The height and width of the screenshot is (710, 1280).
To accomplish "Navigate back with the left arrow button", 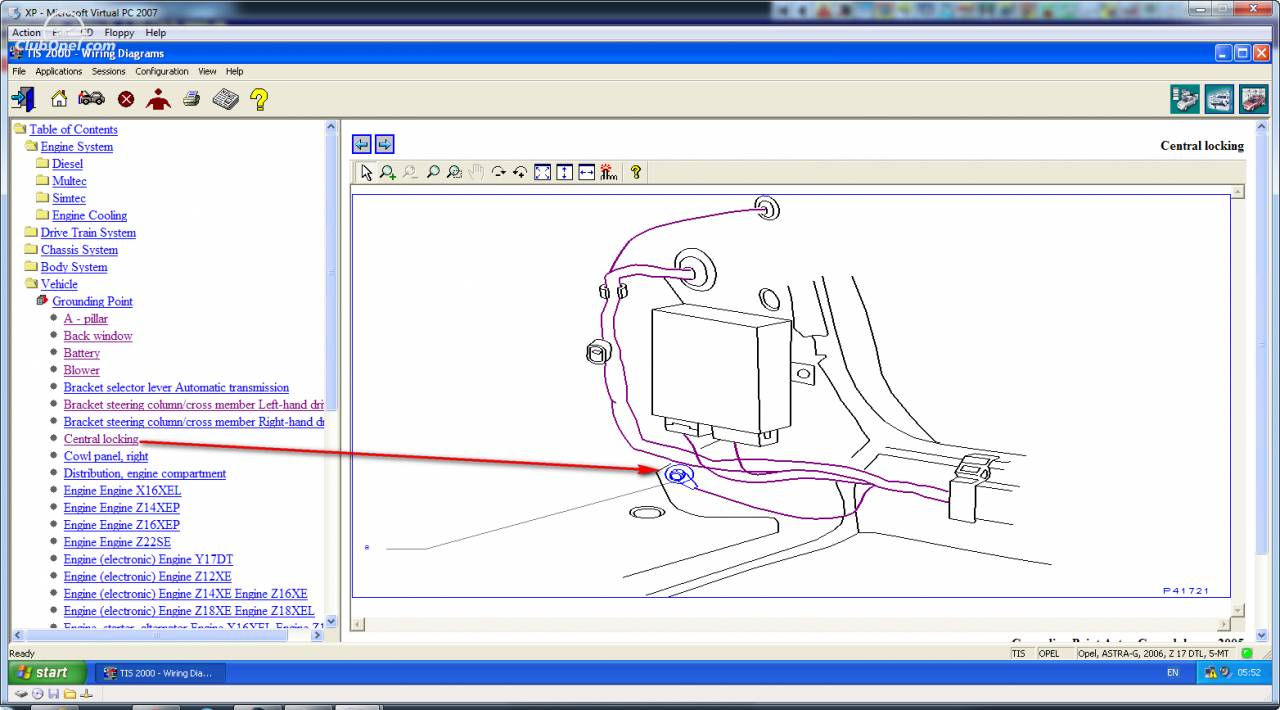I will (362, 144).
